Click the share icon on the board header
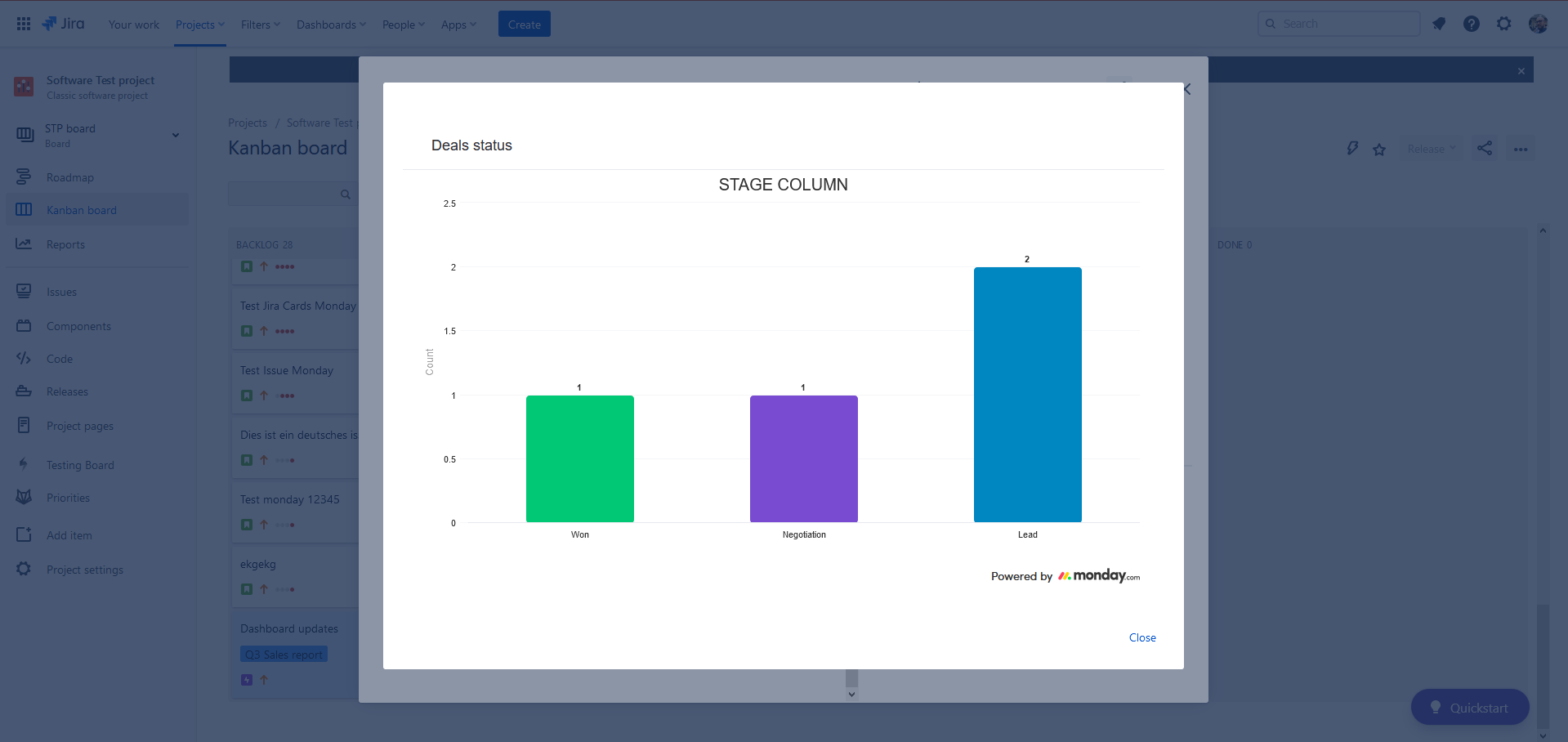This screenshot has width=1568, height=742. (x=1485, y=148)
